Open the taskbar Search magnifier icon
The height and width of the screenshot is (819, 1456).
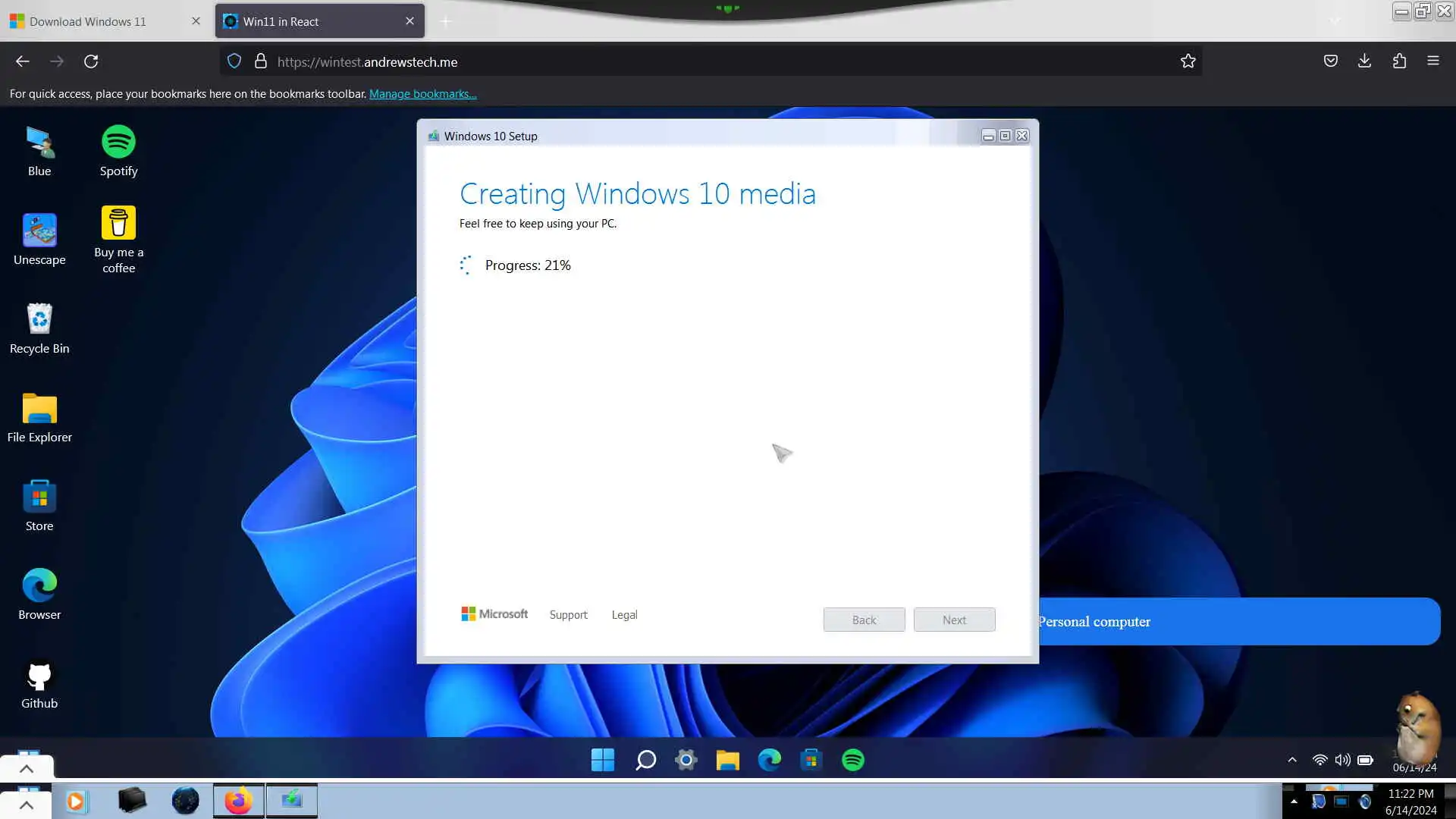coord(645,760)
